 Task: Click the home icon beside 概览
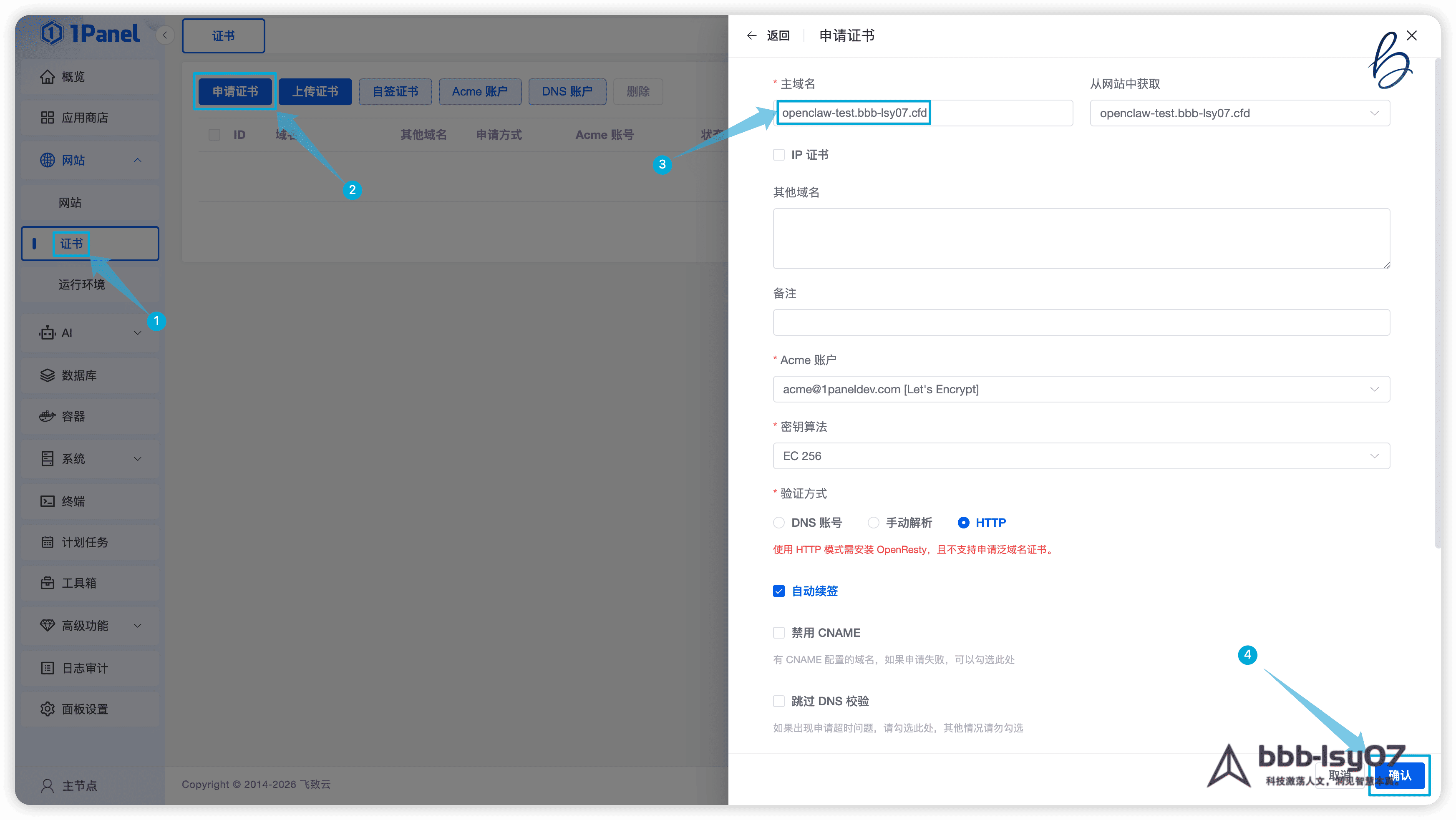48,77
